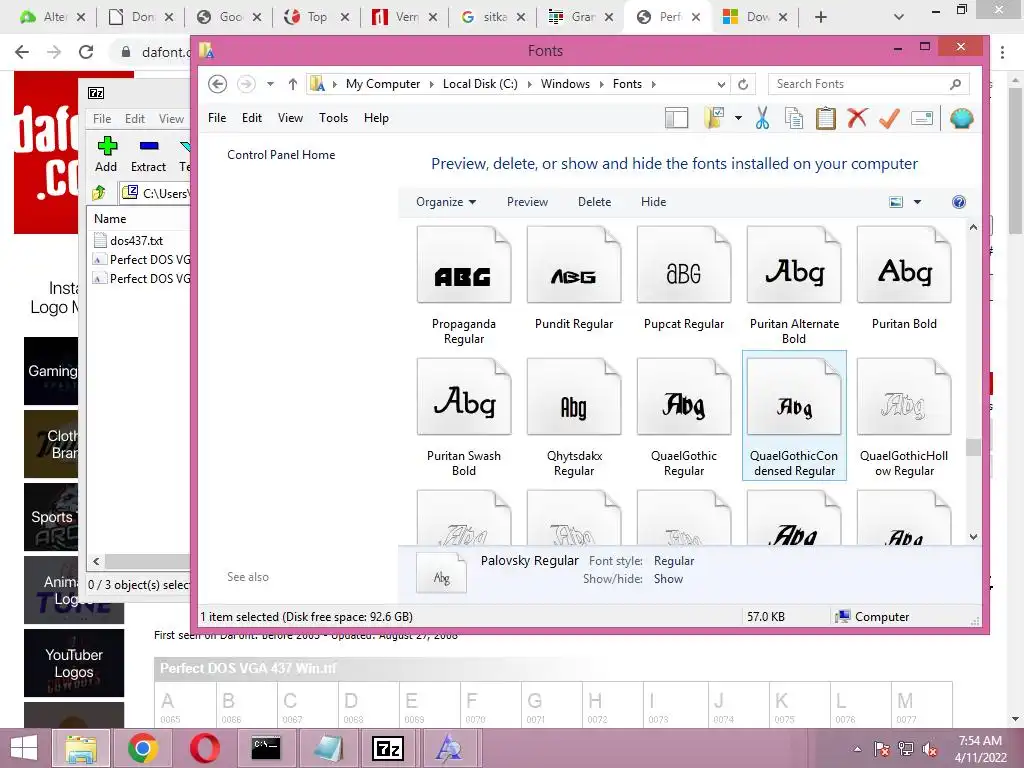The width and height of the screenshot is (1024, 768).
Task: Open Chrome from the taskbar
Action: 142,748
